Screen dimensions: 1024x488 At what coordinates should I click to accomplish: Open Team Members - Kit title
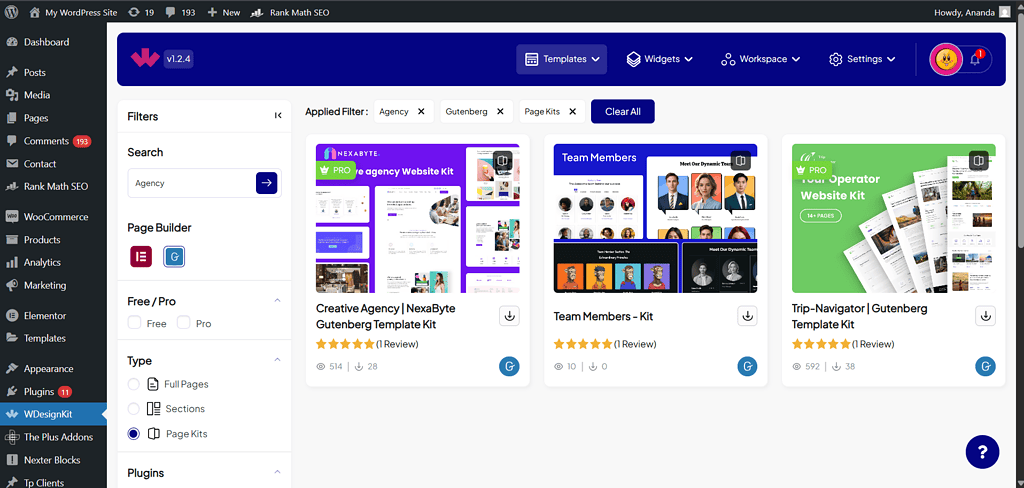click(x=603, y=316)
